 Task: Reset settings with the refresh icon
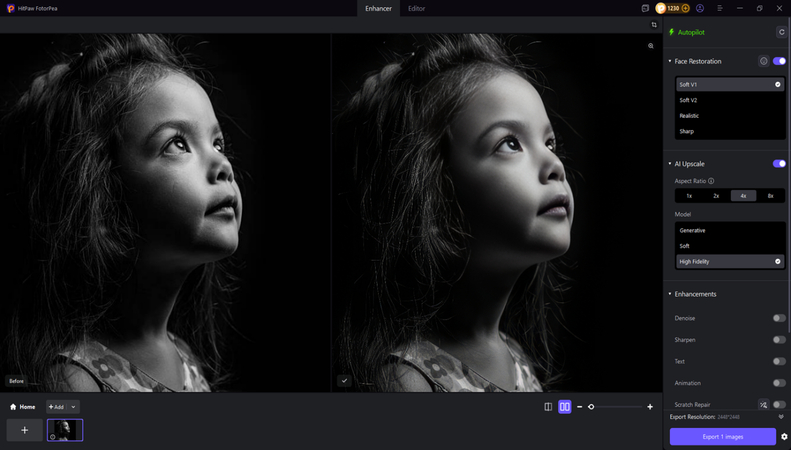pyautogui.click(x=781, y=32)
